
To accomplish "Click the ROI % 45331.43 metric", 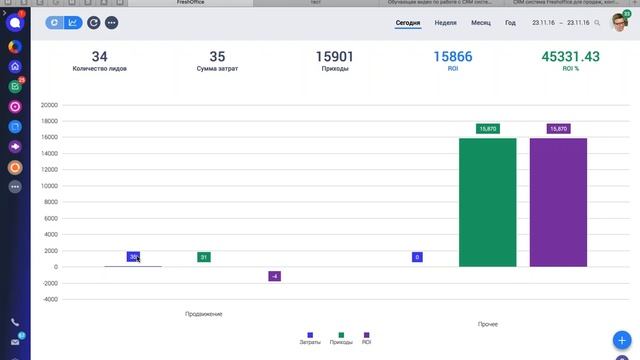I will tap(571, 61).
